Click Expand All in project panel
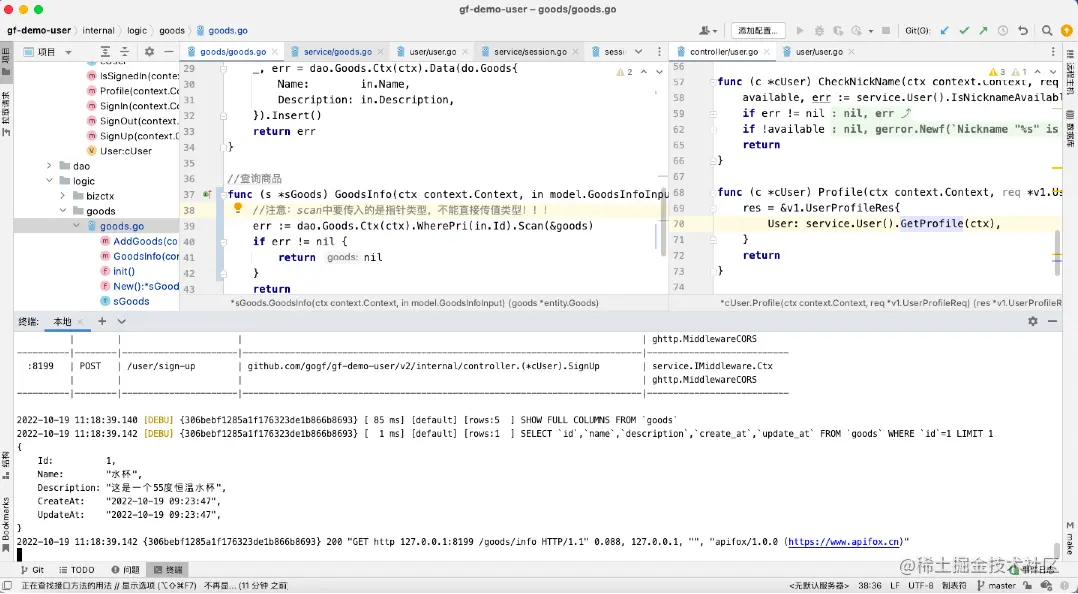The width and height of the screenshot is (1078, 594). (x=105, y=52)
